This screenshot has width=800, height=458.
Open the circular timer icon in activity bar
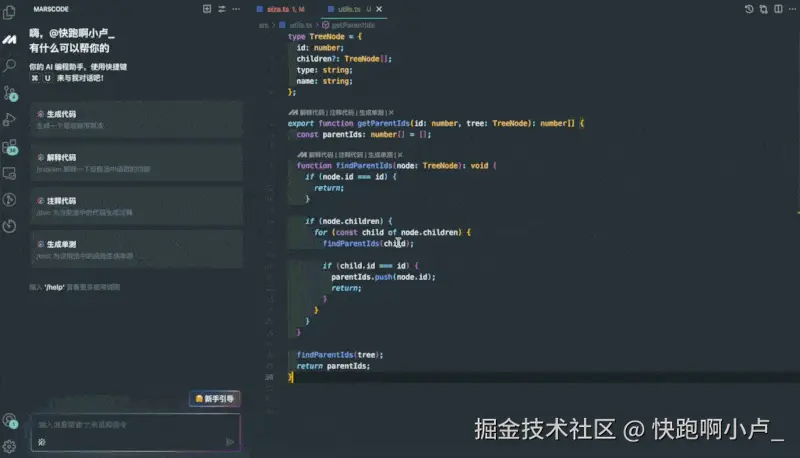coord(9,226)
